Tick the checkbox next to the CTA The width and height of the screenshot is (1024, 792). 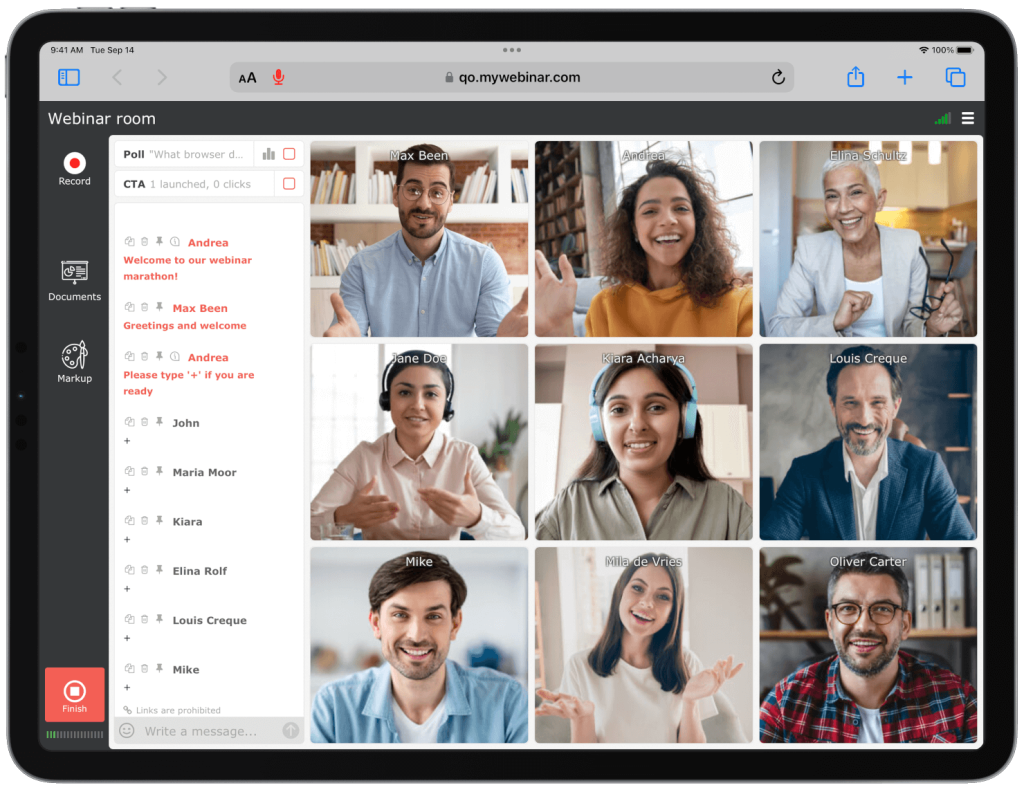coord(290,183)
